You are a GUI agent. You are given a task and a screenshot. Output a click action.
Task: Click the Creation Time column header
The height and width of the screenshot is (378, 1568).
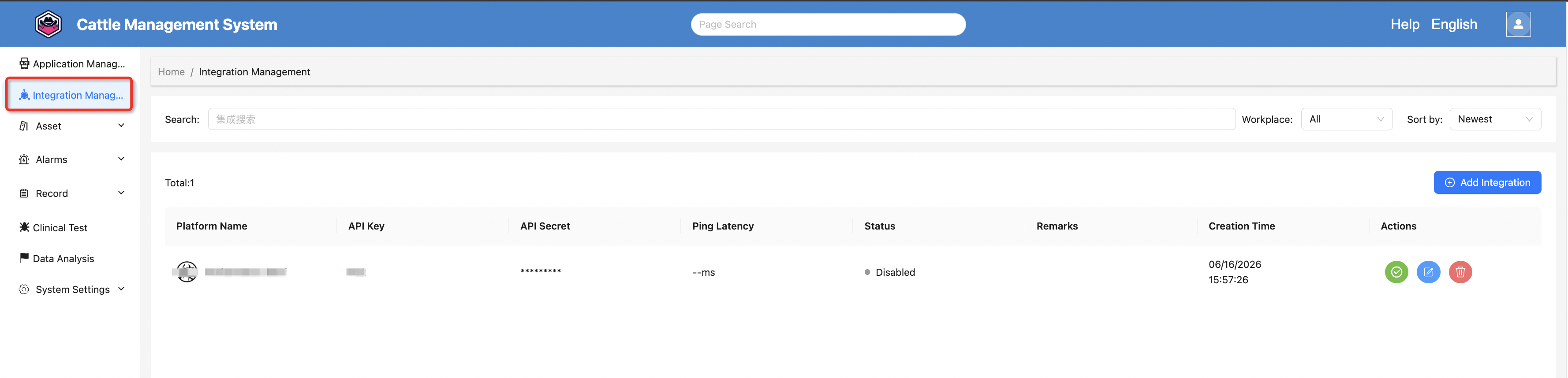1241,226
